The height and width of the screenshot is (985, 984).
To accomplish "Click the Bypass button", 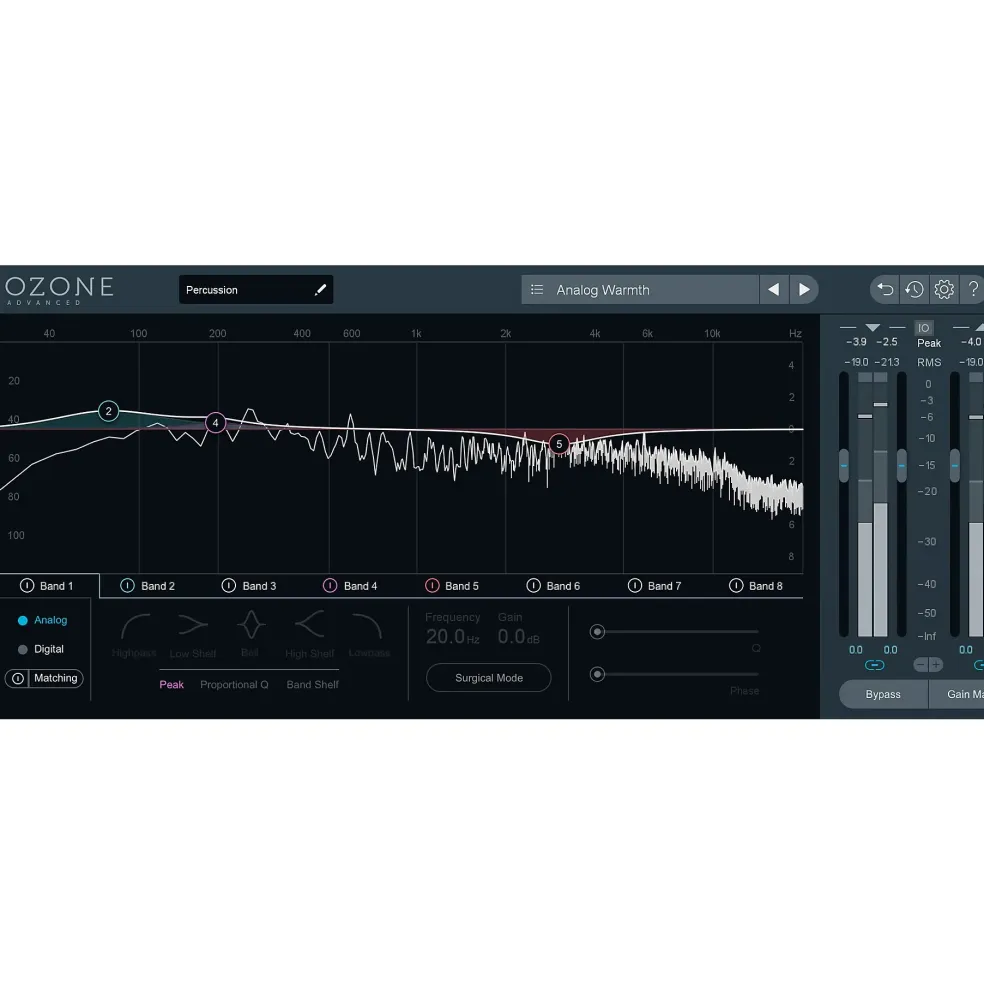I will click(x=883, y=694).
